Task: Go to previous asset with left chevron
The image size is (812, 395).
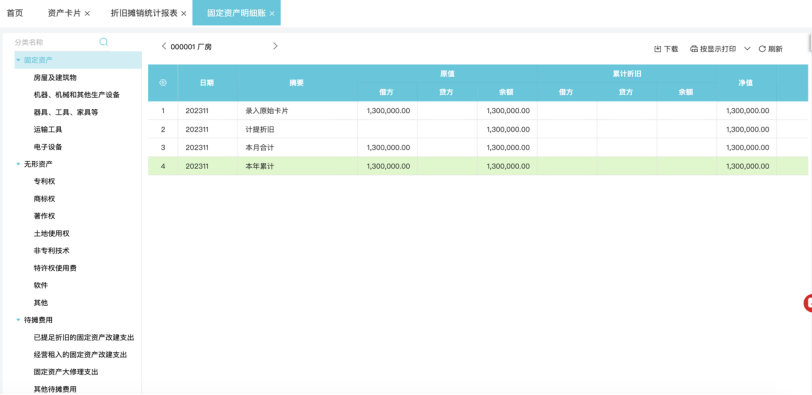Action: (164, 46)
